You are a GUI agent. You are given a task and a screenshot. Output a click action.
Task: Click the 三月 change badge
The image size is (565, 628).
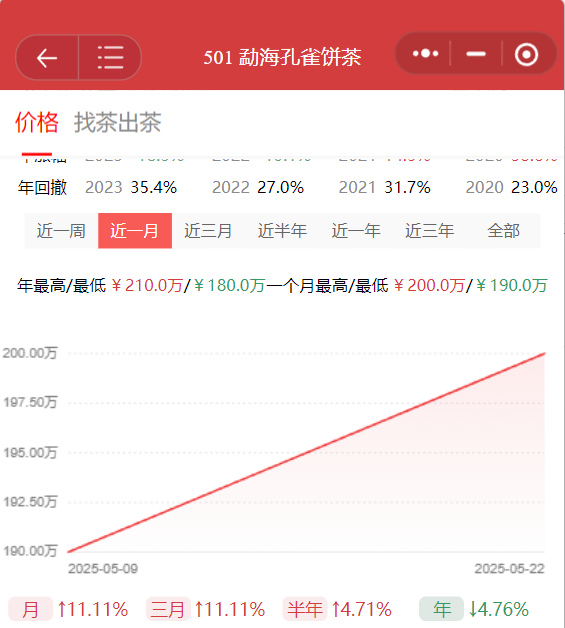tap(168, 609)
